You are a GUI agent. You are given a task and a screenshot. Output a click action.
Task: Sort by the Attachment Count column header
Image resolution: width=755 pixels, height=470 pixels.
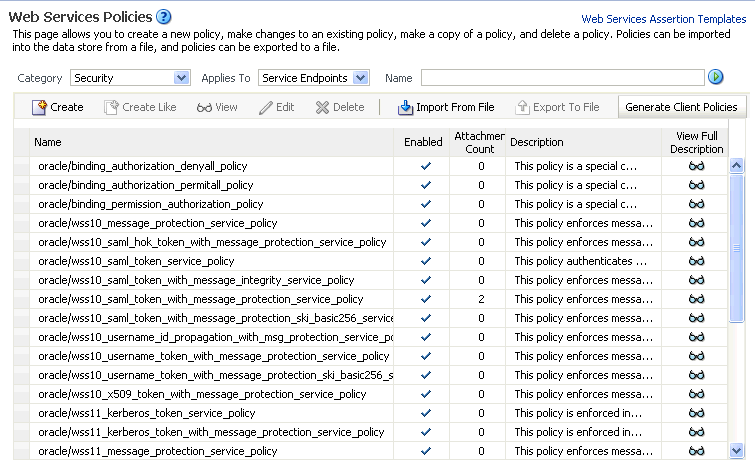(479, 143)
